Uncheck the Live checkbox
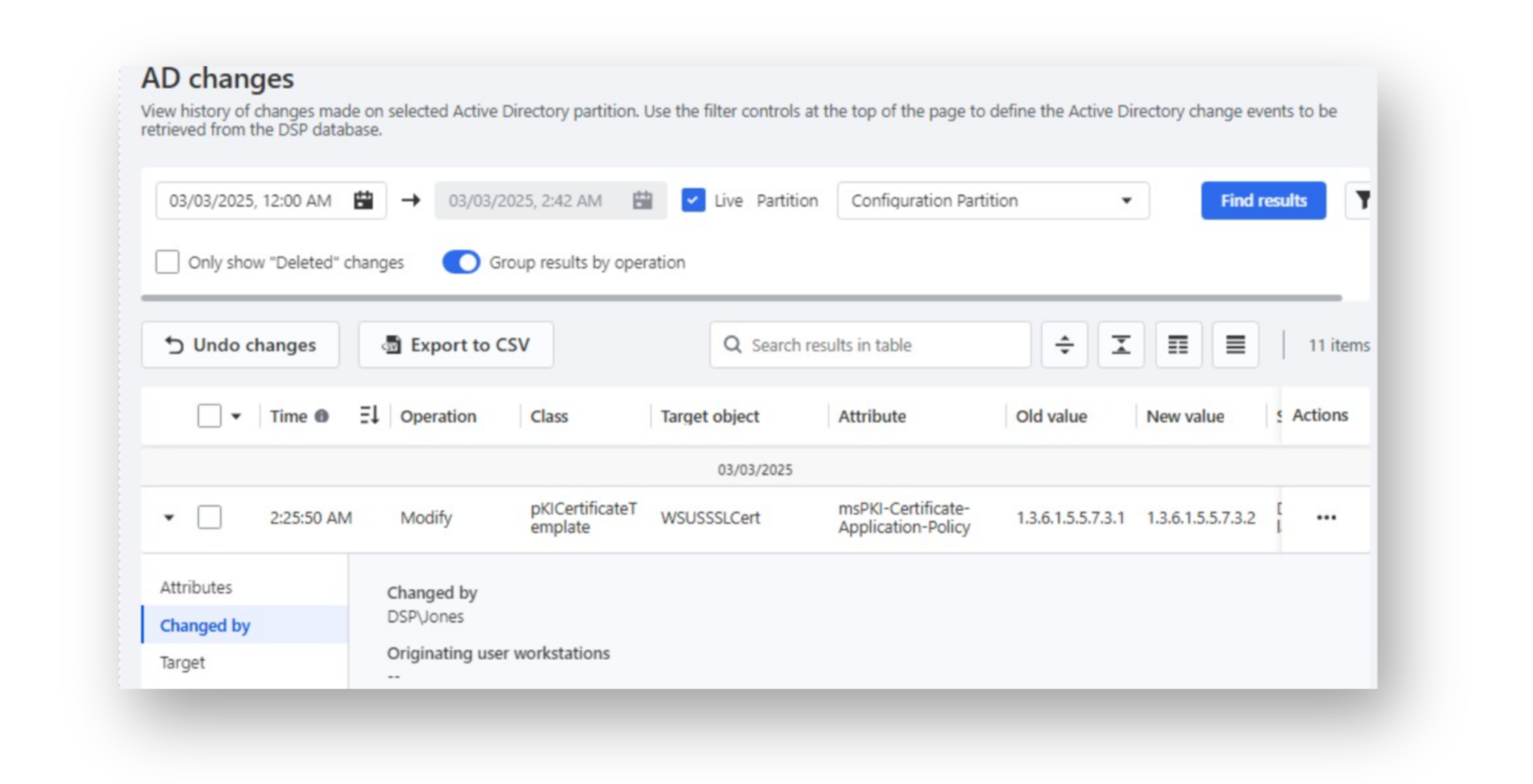Viewport: 1533px width, 784px height. [693, 200]
